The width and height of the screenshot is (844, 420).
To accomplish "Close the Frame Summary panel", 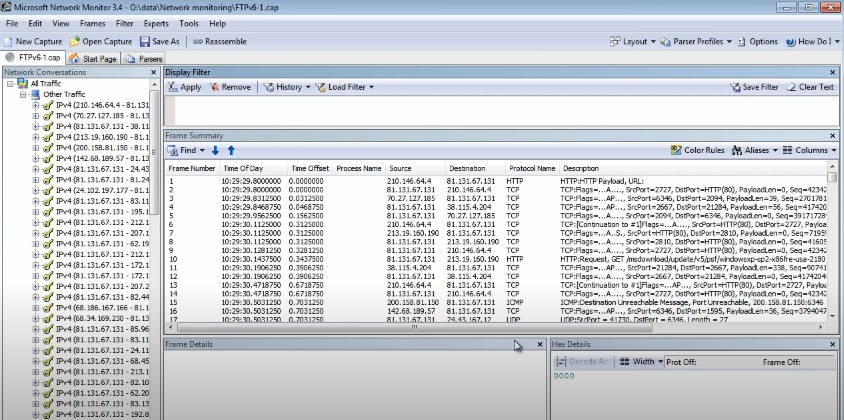I will tap(833, 136).
